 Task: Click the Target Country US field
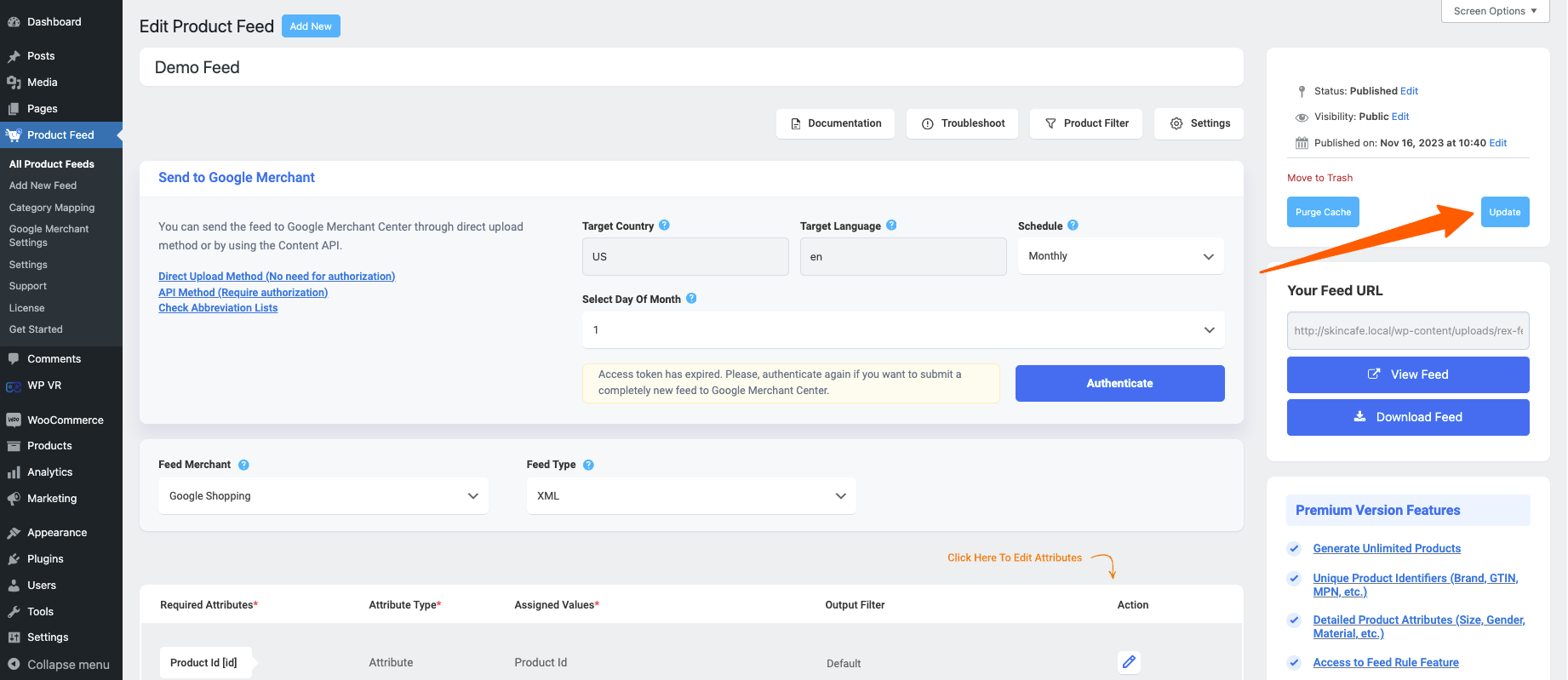pos(685,256)
